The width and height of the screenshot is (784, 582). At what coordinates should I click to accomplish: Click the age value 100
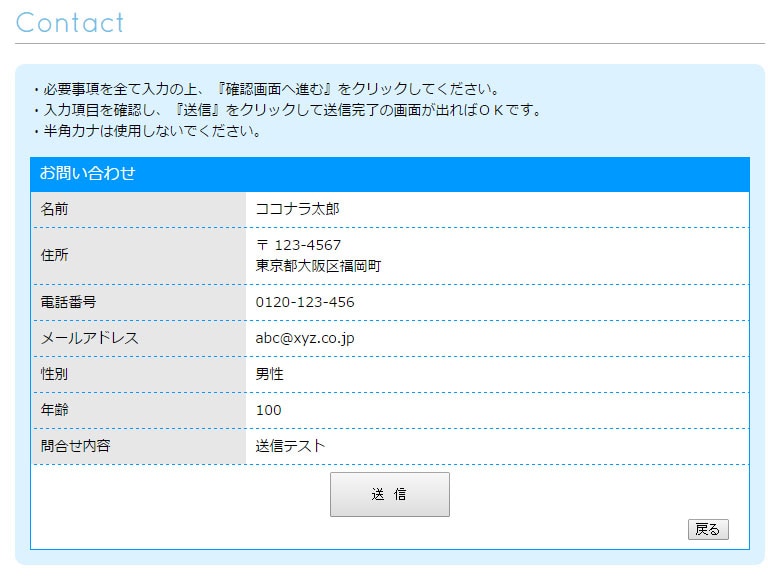(268, 410)
